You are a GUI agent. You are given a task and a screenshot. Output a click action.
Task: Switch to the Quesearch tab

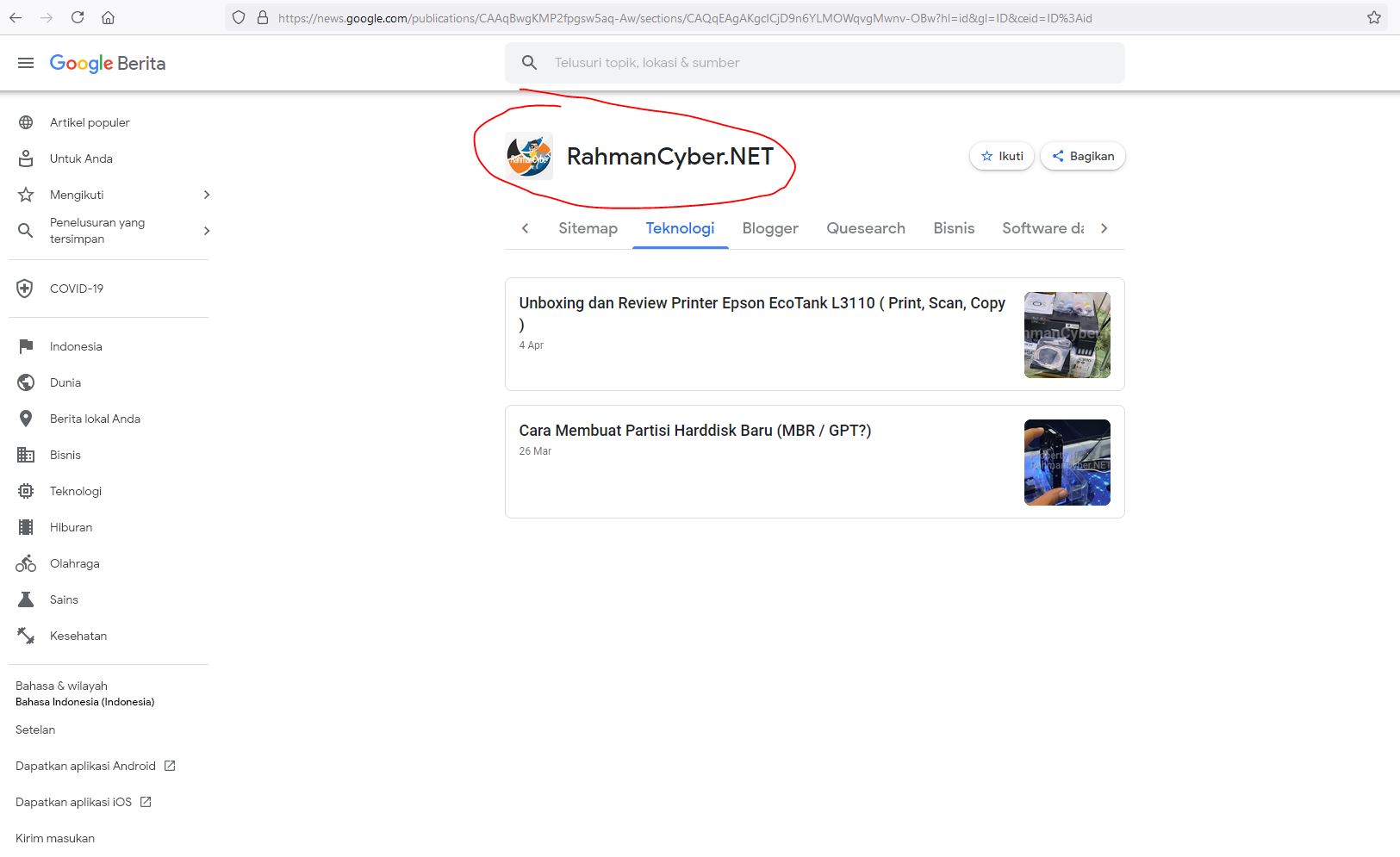(866, 228)
